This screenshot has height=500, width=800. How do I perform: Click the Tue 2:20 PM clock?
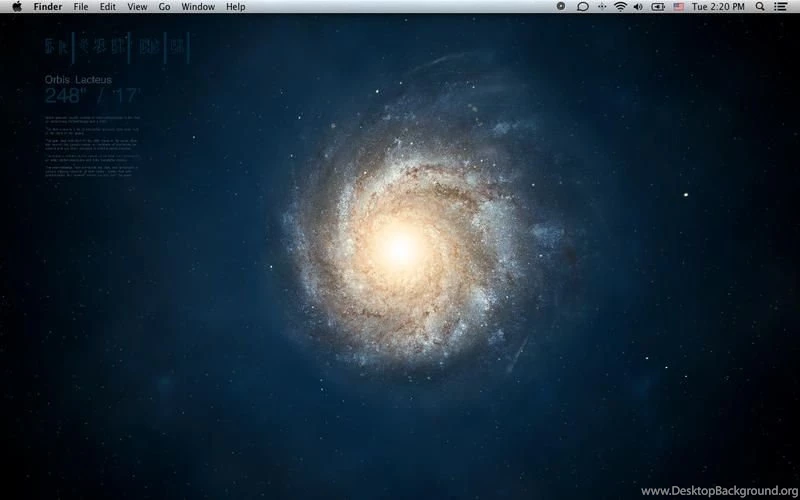[719, 6]
